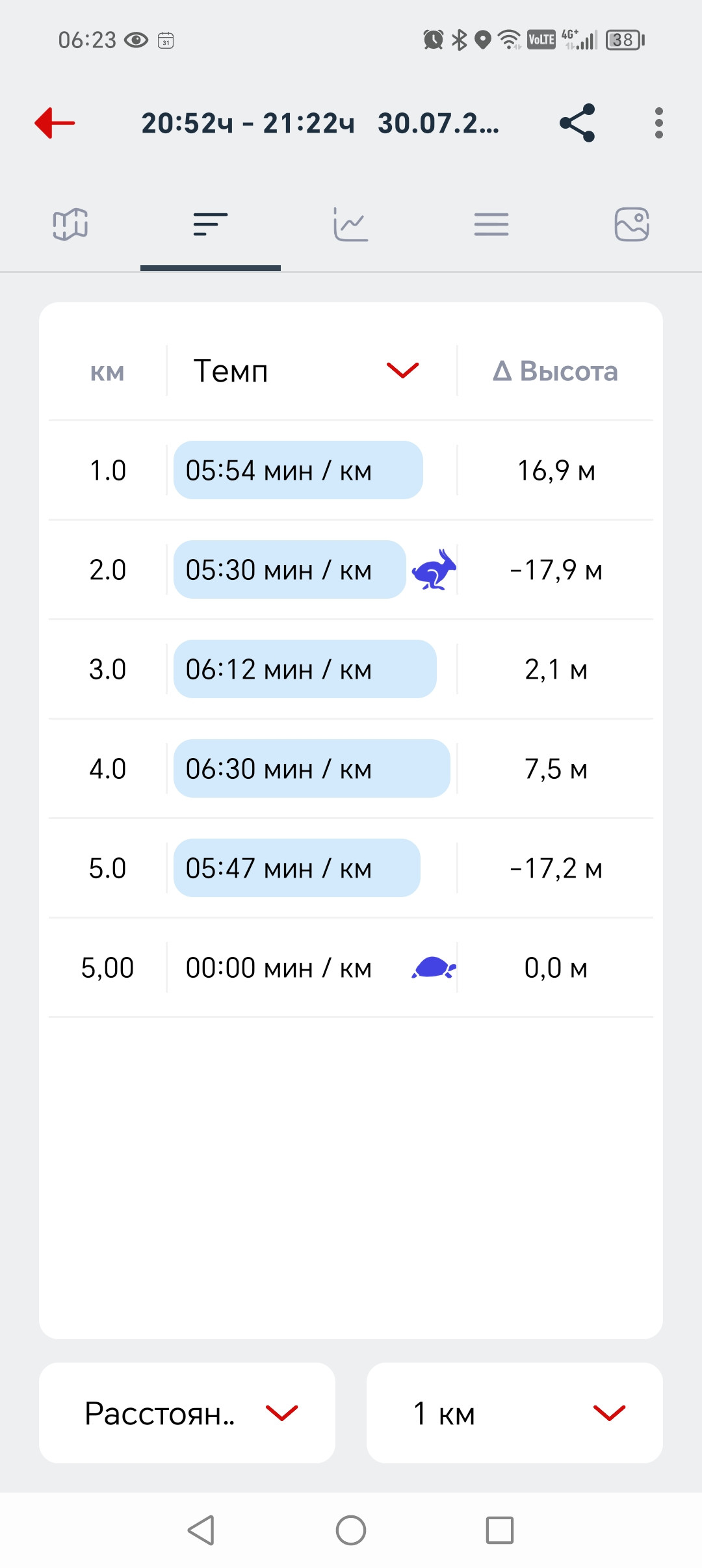Open recent apps square button

tap(500, 1530)
